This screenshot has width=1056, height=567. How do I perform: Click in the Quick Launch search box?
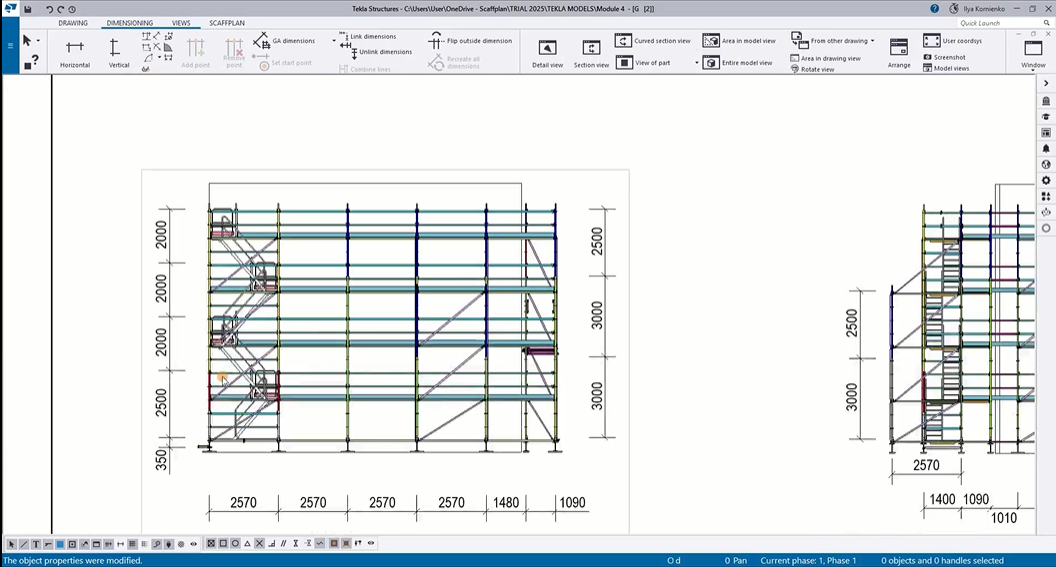[x=1003, y=23]
